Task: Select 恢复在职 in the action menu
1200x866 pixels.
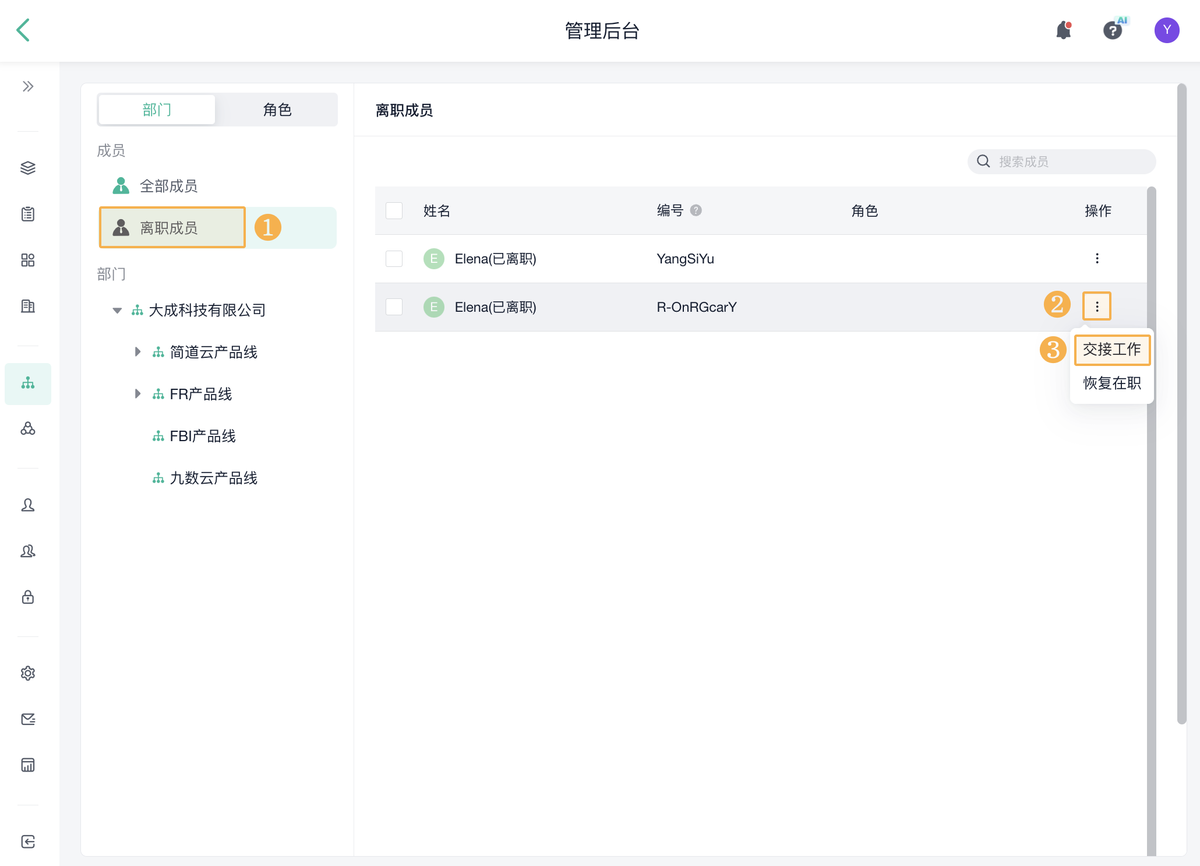Action: 1111,383
